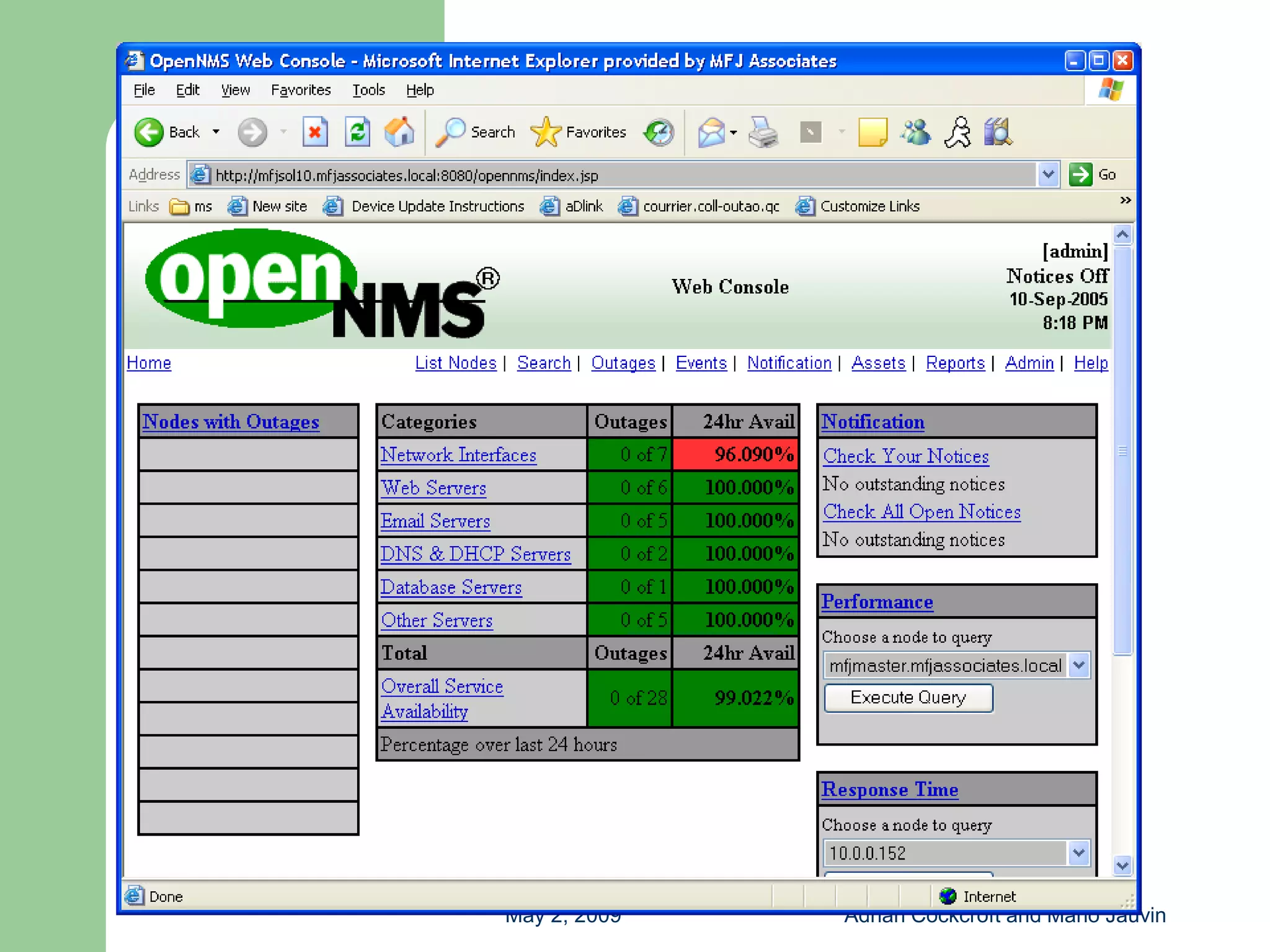
Task: Expand the Links bar overflow chevron
Action: click(x=1126, y=200)
